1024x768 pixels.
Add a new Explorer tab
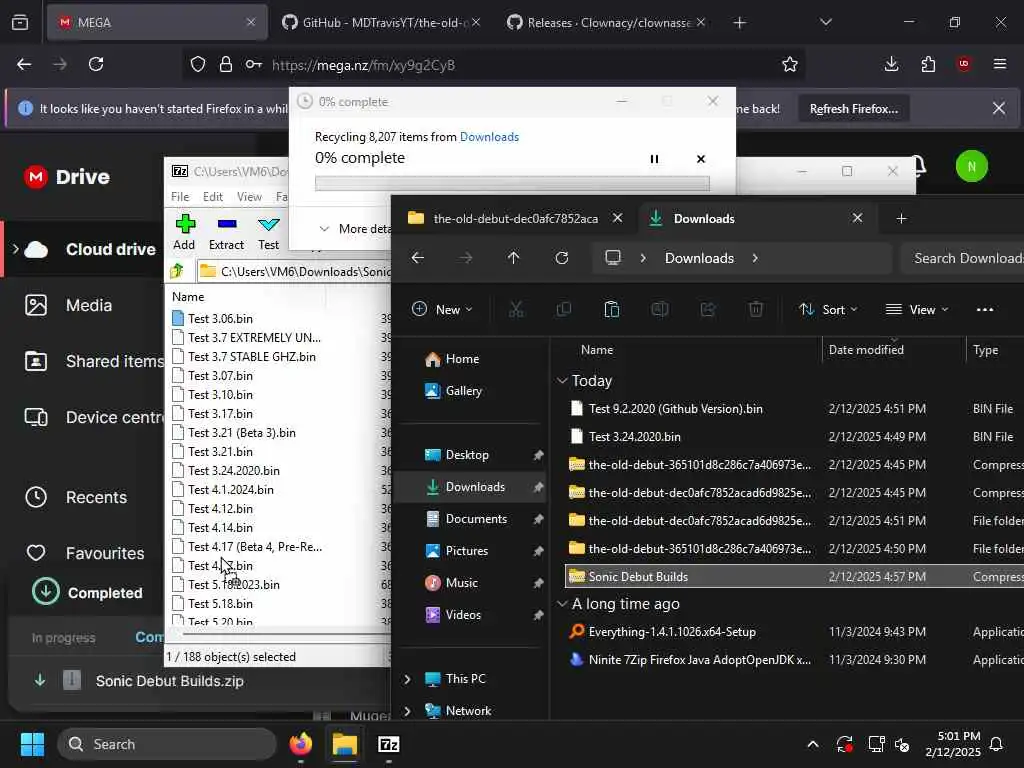[901, 219]
